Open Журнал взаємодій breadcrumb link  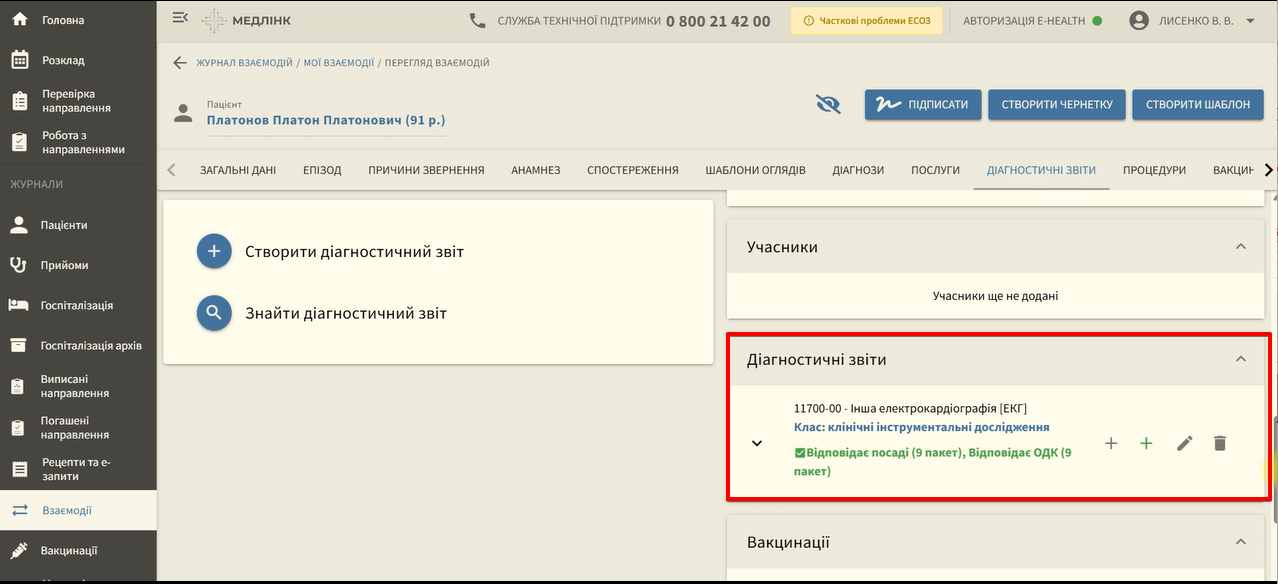coord(244,63)
